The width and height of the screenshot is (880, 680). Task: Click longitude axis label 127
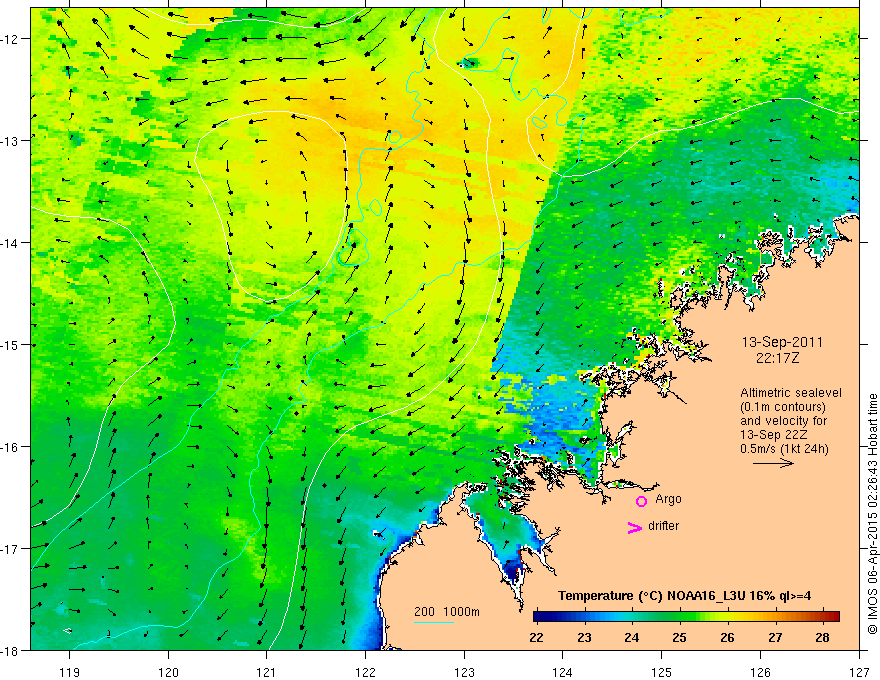coord(859,672)
